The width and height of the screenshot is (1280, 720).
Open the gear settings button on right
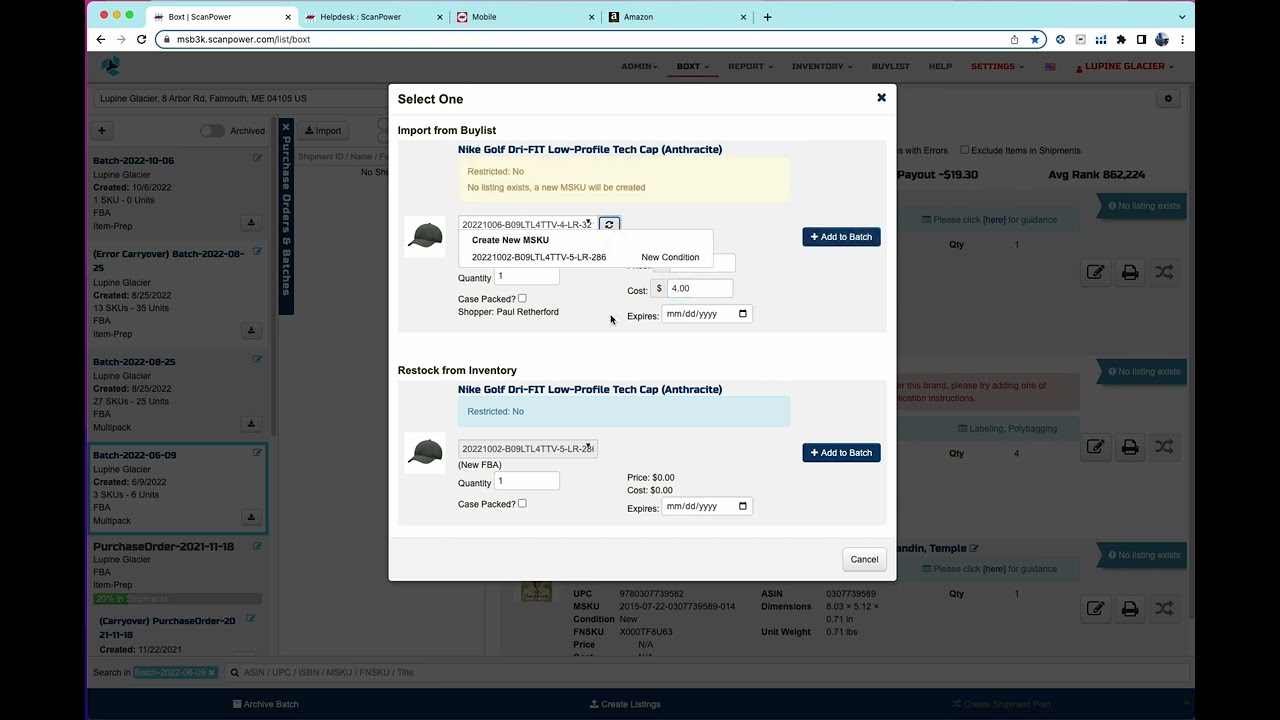(1168, 99)
